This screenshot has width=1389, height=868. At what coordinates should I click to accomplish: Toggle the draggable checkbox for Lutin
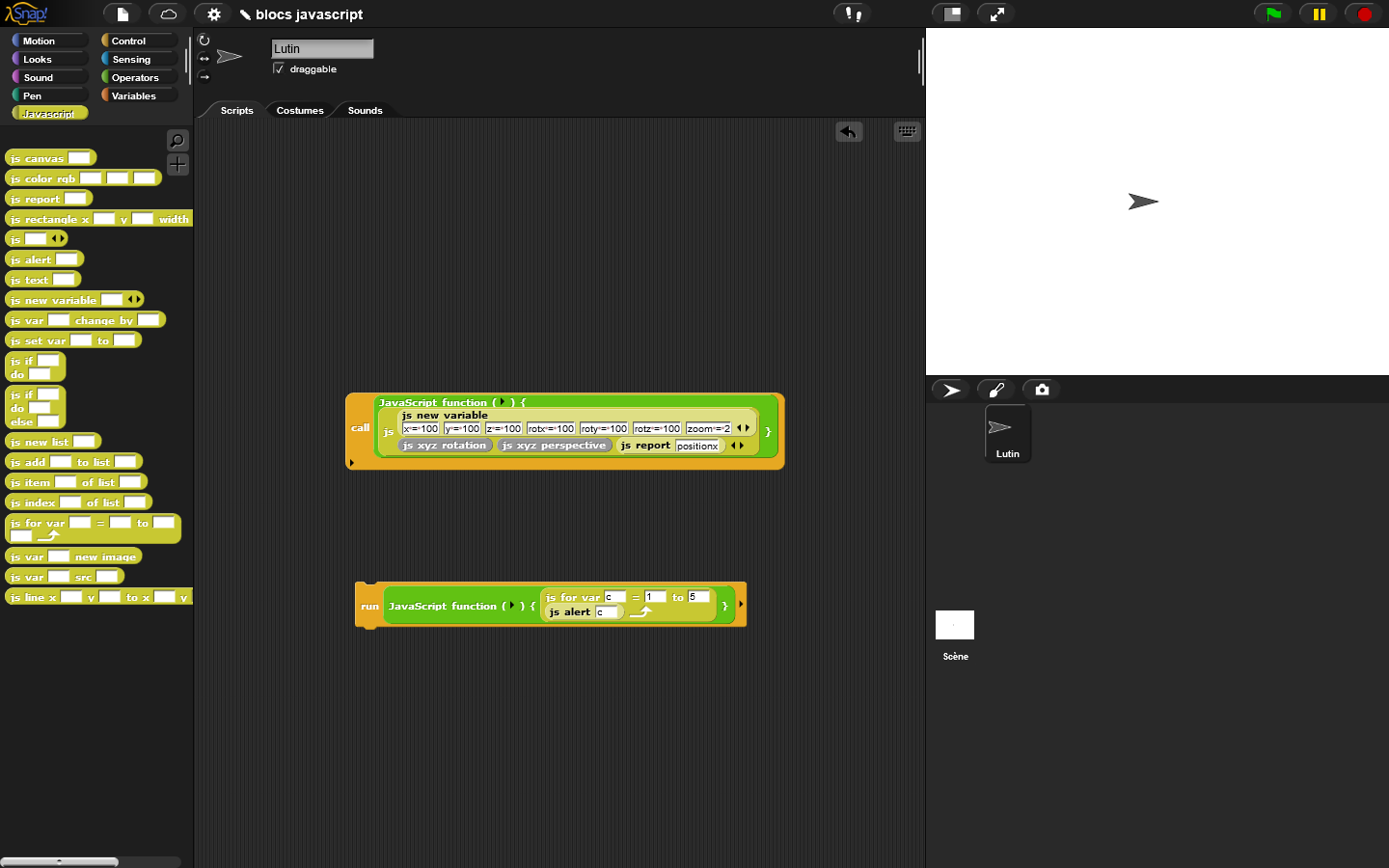(x=278, y=69)
